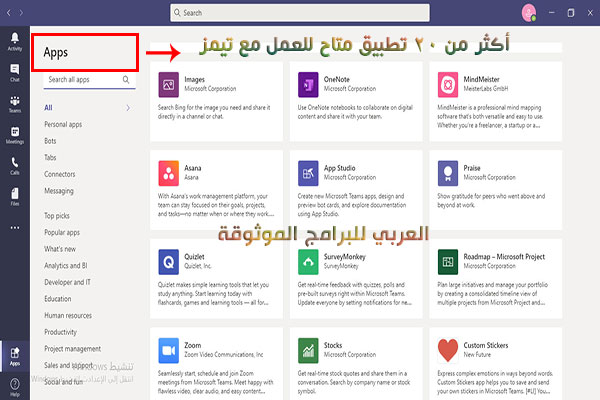Click the SurveyMonkey app title
Screen dimensions: 600x400
tap(345, 257)
